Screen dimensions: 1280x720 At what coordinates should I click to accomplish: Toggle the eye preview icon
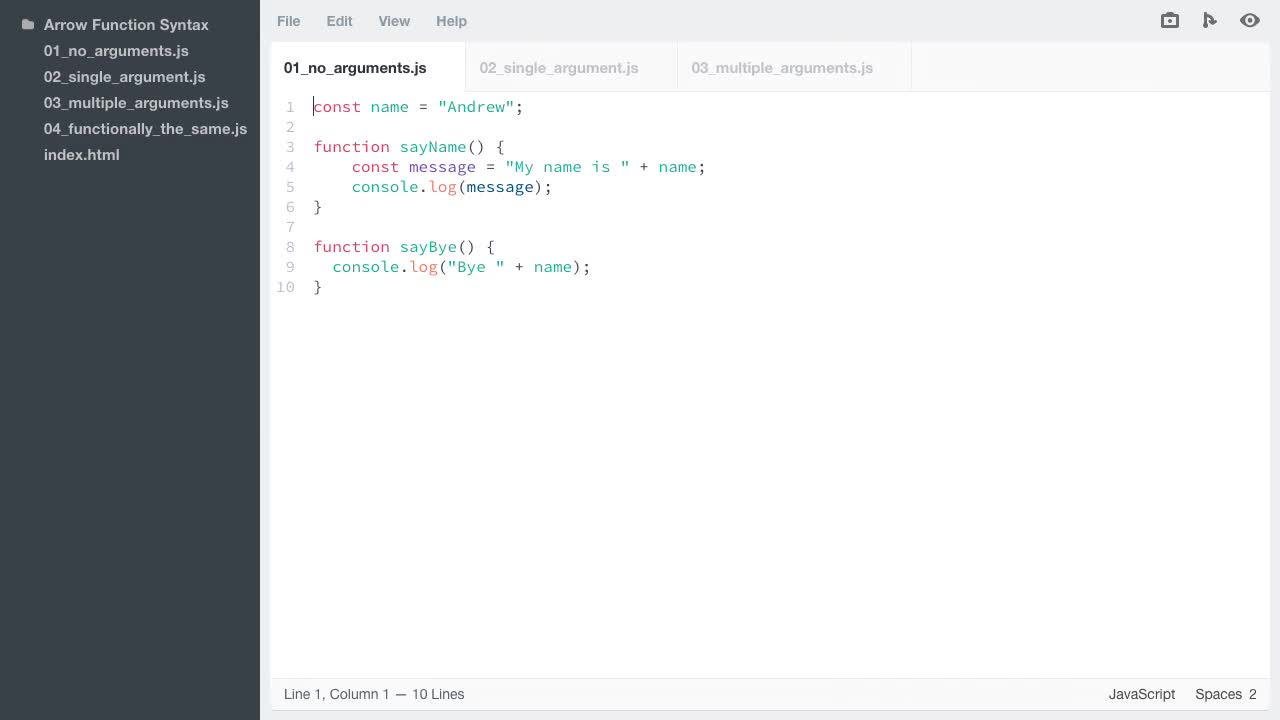tap(1249, 20)
